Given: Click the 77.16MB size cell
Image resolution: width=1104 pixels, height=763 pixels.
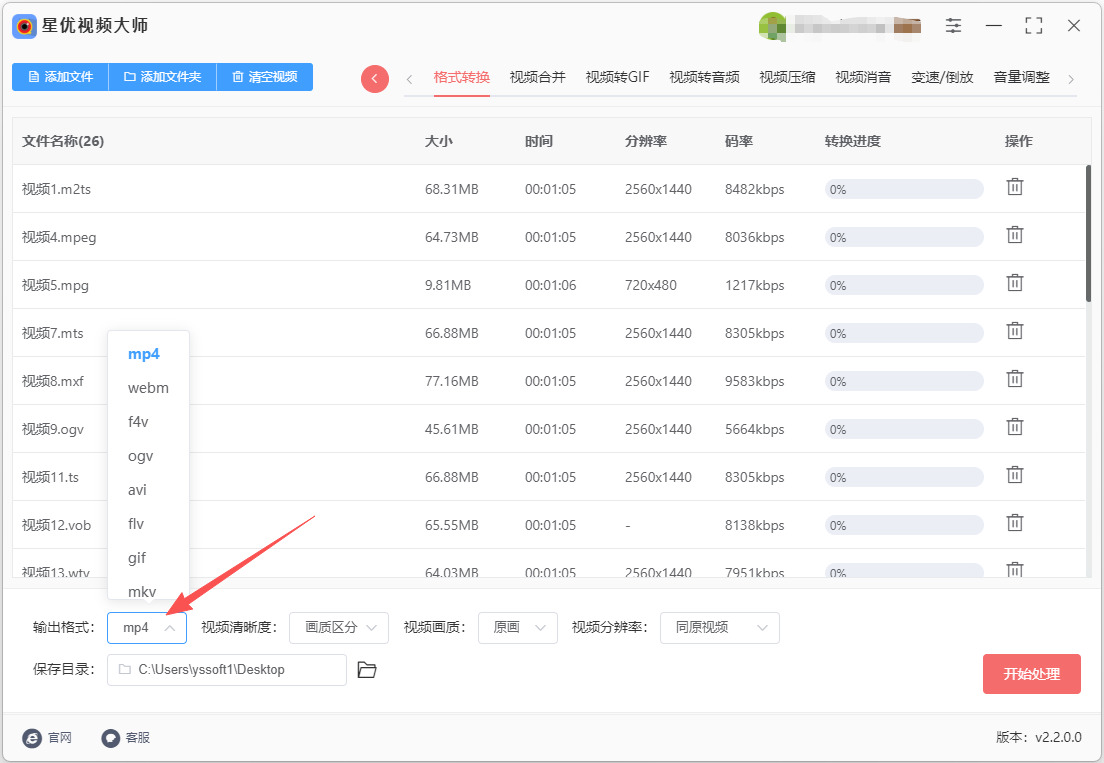Looking at the screenshot, I should (x=451, y=381).
